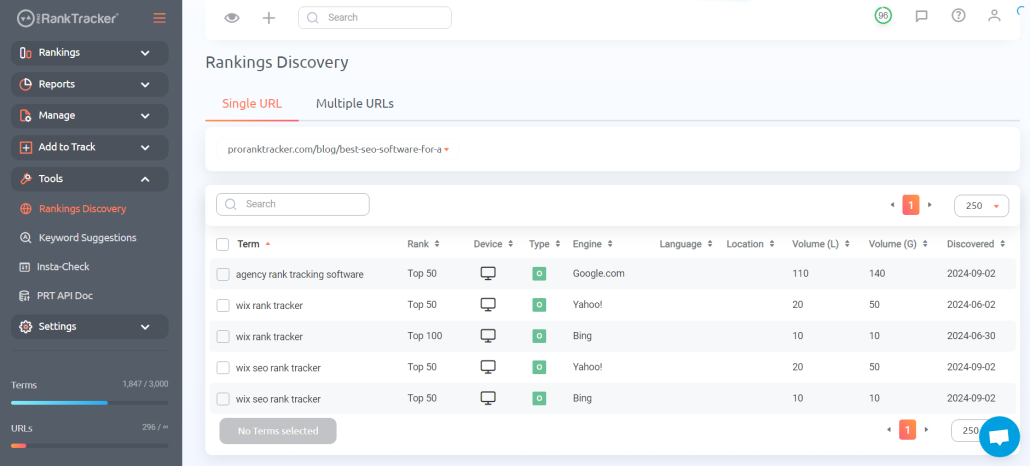Focus the top bar Search field
Viewport: 1030px width, 466px height.
[x=374, y=18]
